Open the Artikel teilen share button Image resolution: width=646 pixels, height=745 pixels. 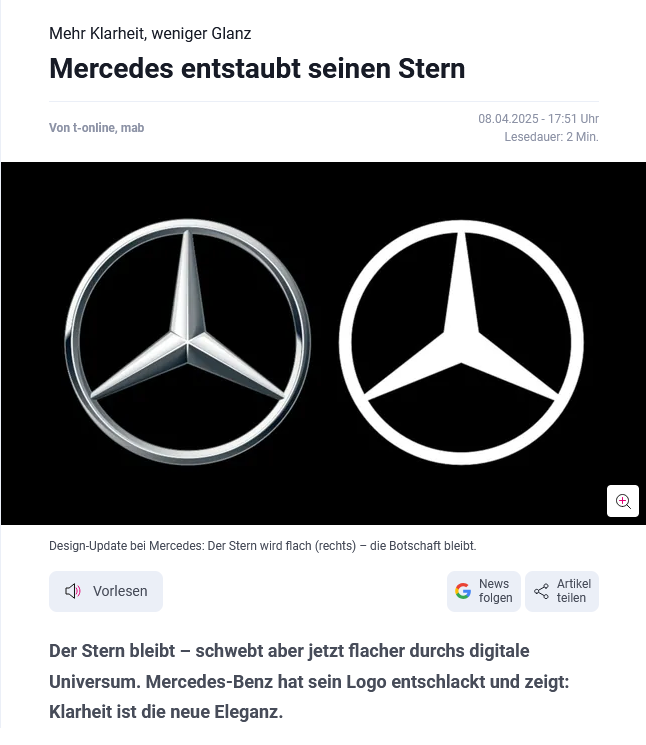[562, 591]
